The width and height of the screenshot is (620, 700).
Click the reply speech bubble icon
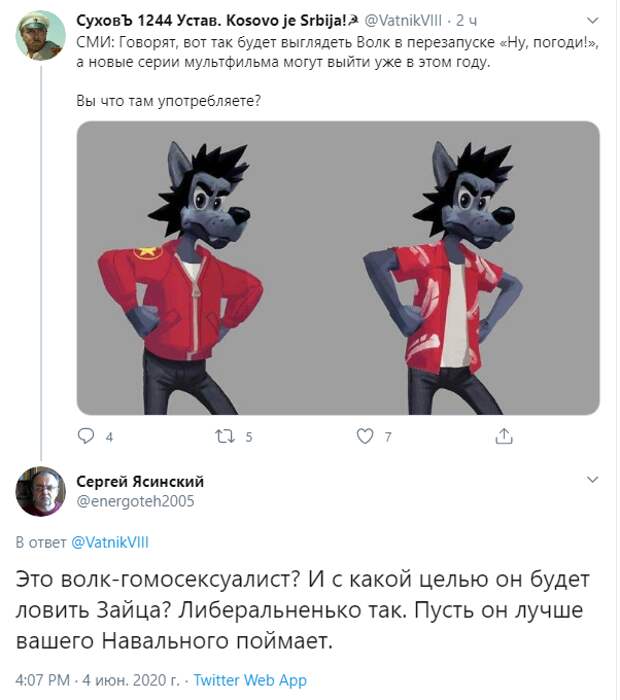(x=86, y=436)
